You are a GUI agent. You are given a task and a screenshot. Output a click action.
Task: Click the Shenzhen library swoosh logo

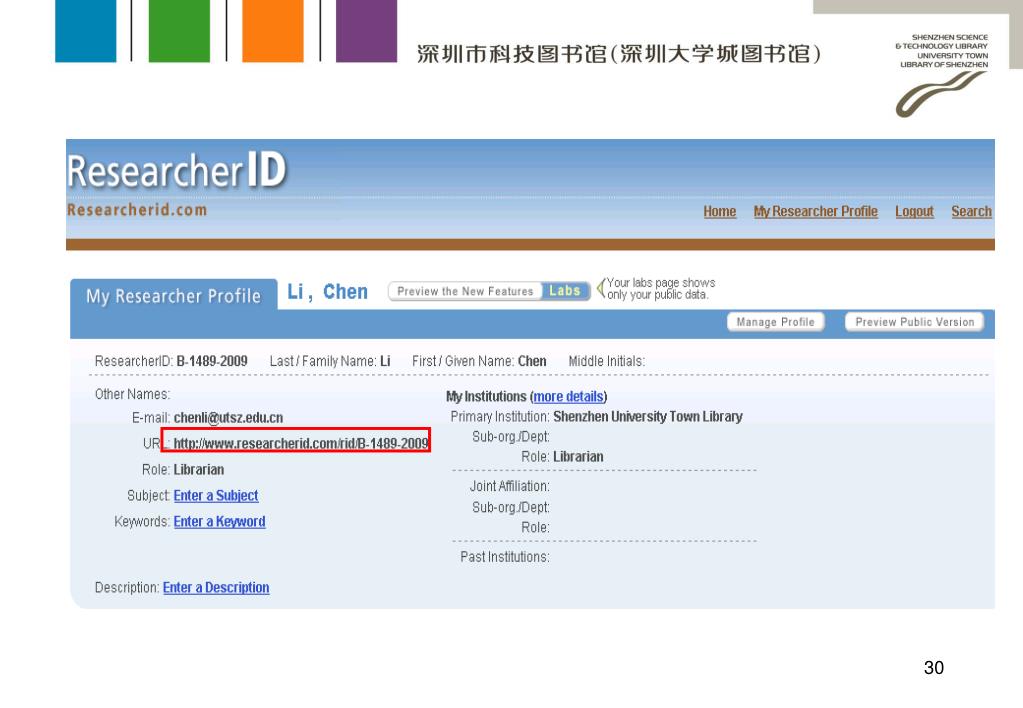click(941, 94)
